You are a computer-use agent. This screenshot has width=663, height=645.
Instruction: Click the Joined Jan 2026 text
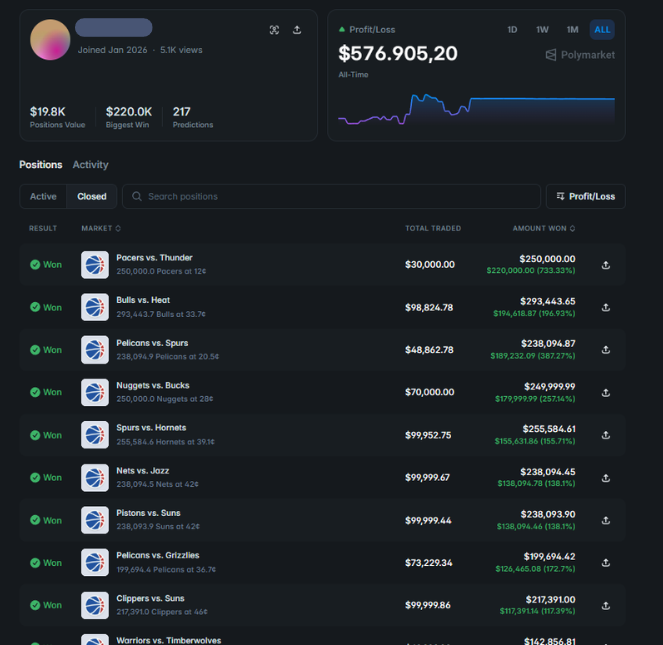[x=112, y=50]
